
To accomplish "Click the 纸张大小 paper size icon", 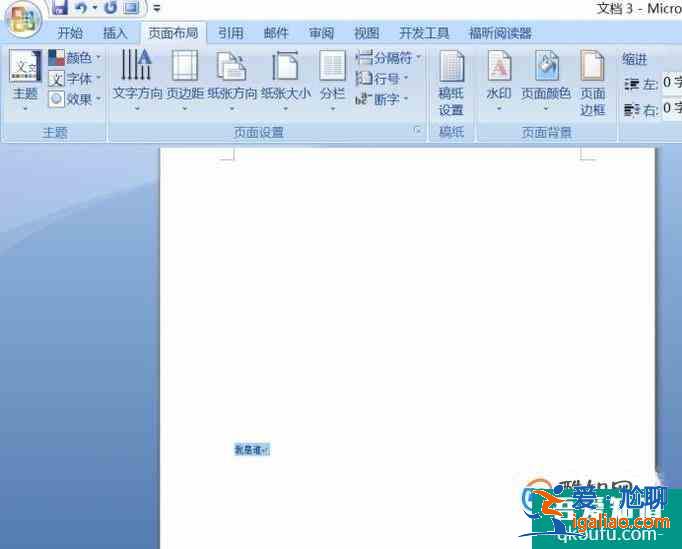I will pyautogui.click(x=286, y=65).
